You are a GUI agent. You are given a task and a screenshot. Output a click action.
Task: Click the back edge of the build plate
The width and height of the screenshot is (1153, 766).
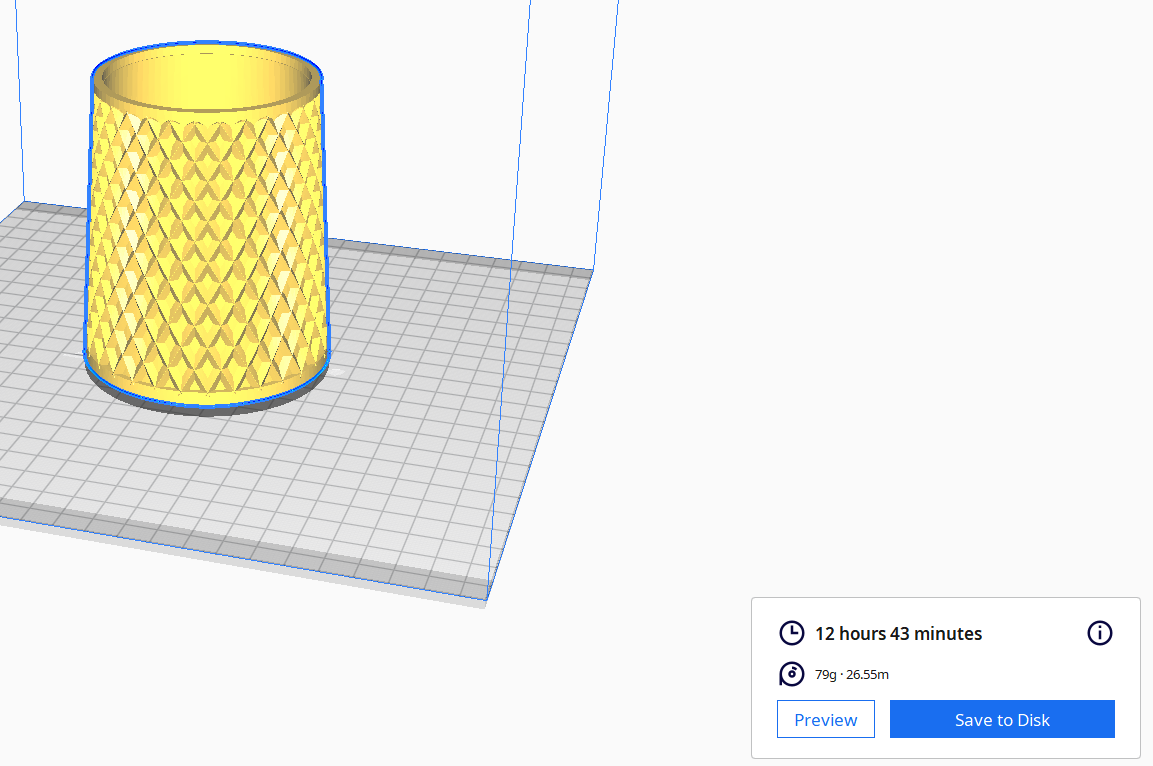(450, 254)
